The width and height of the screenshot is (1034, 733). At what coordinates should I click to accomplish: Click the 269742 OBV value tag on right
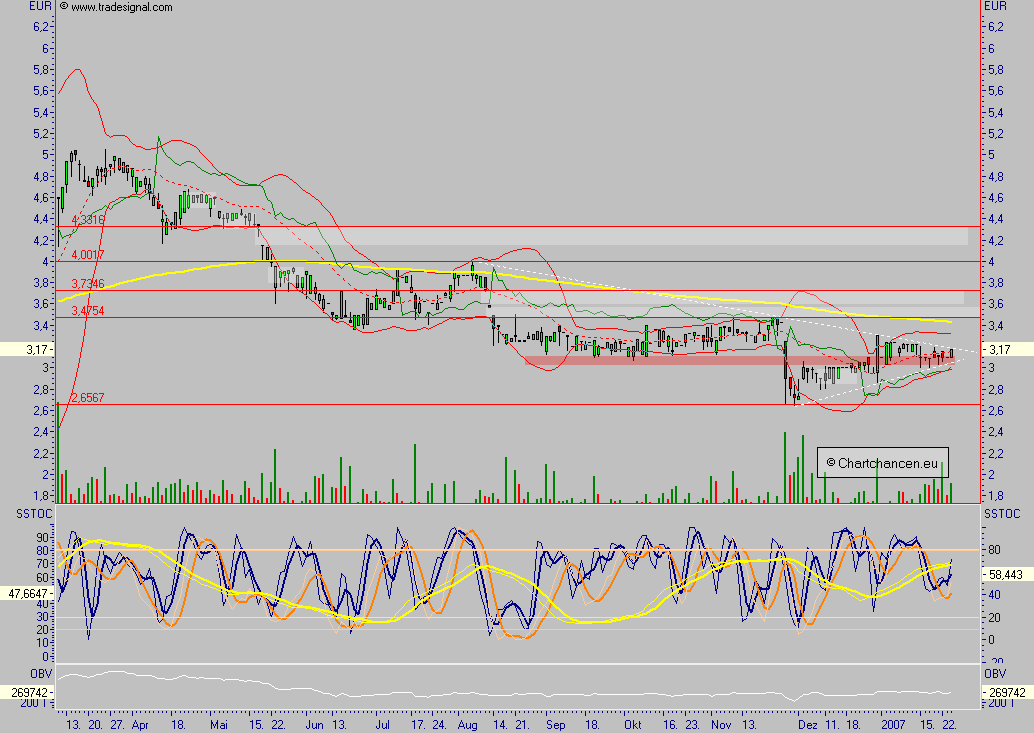click(x=1007, y=693)
